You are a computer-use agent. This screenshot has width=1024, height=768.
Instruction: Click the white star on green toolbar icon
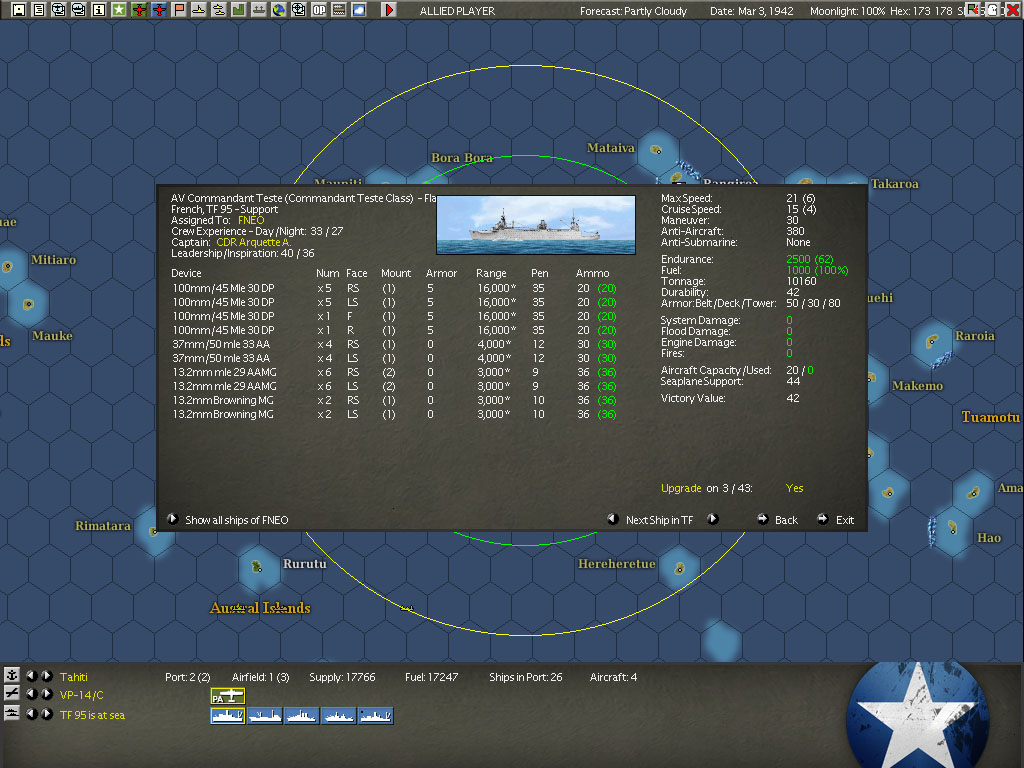118,10
